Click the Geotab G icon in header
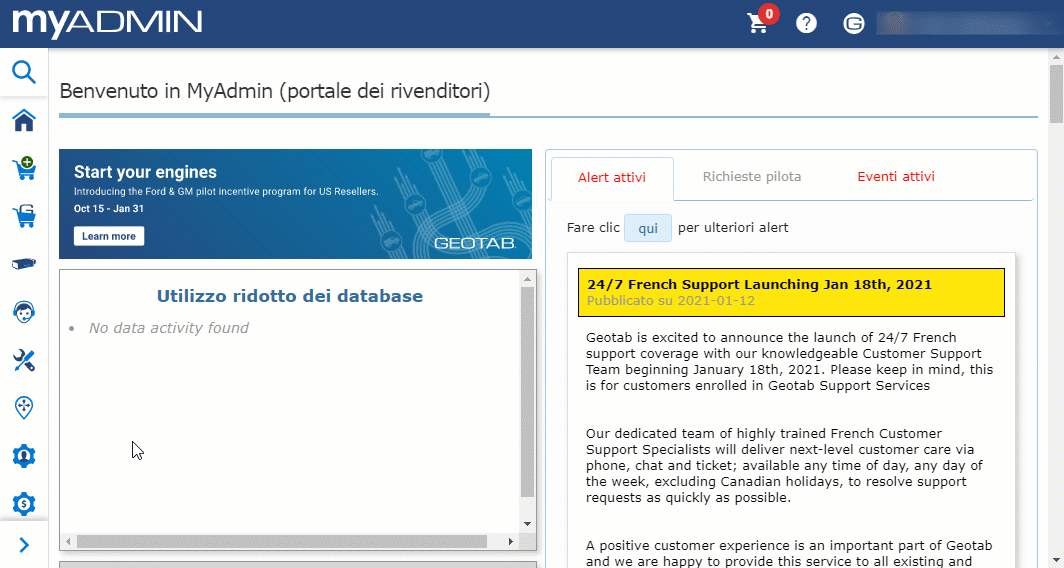Screen dimensions: 1064x568 point(854,24)
